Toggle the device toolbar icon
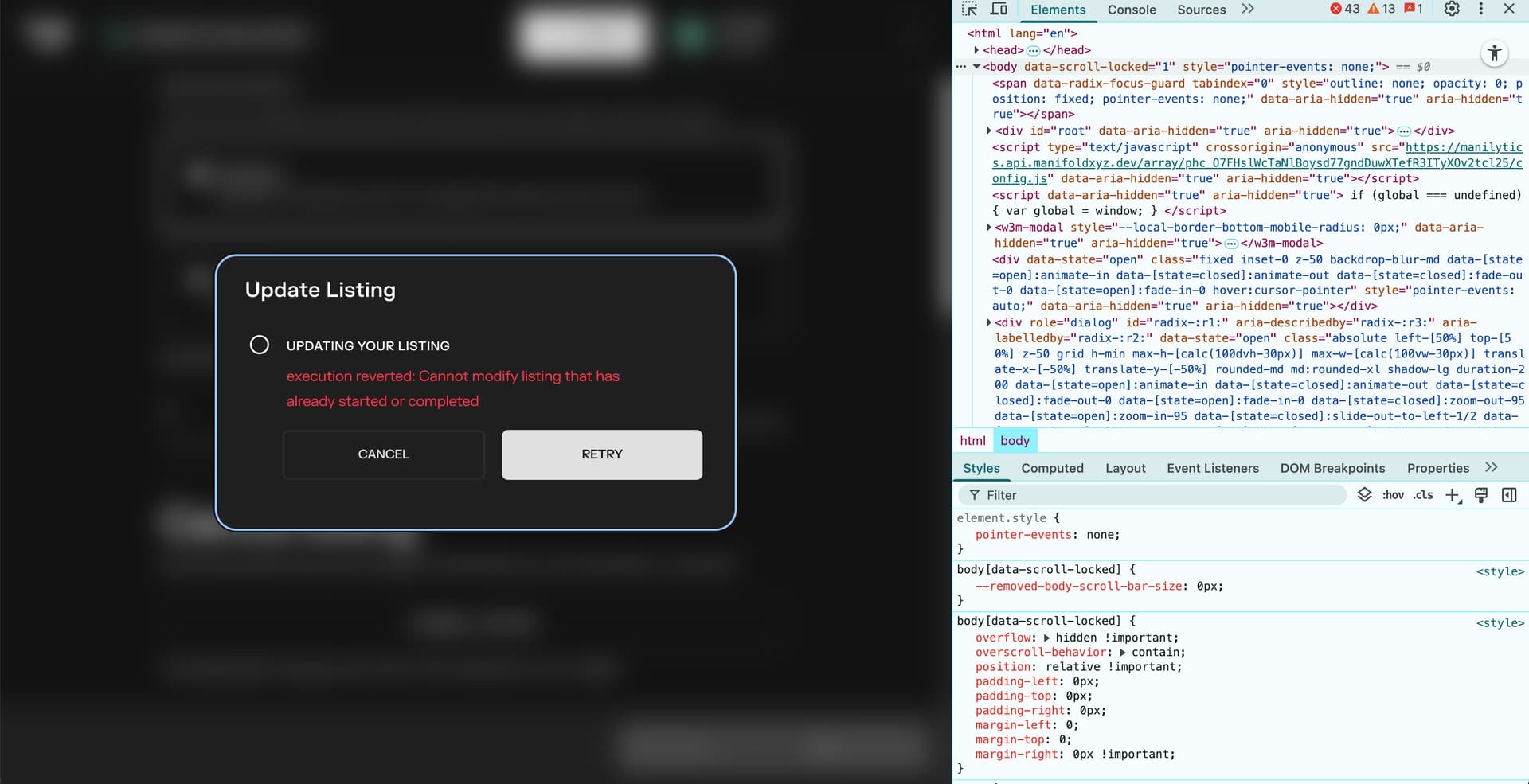This screenshot has width=1529, height=784. 999,10
